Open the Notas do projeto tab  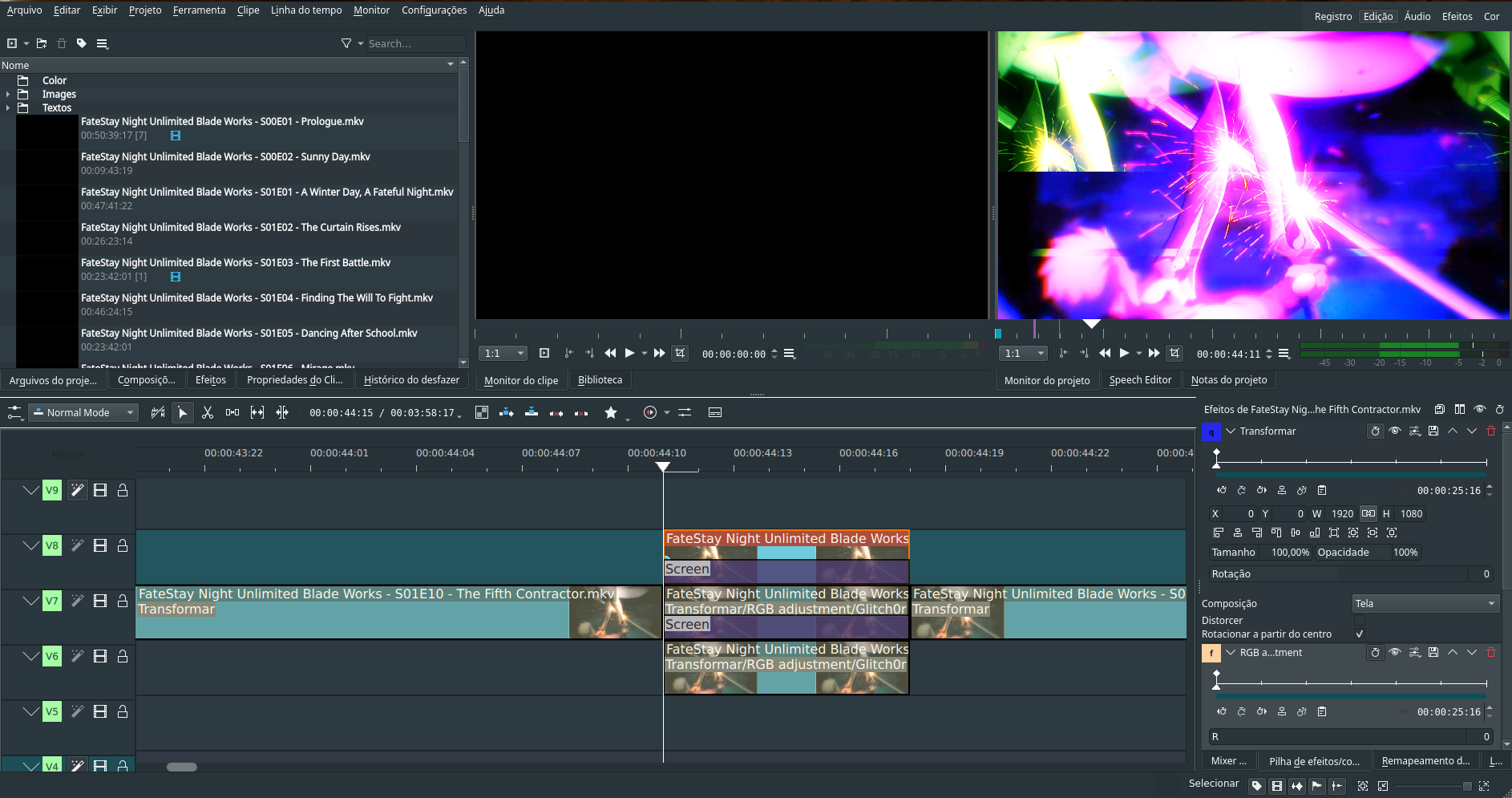pos(1228,380)
